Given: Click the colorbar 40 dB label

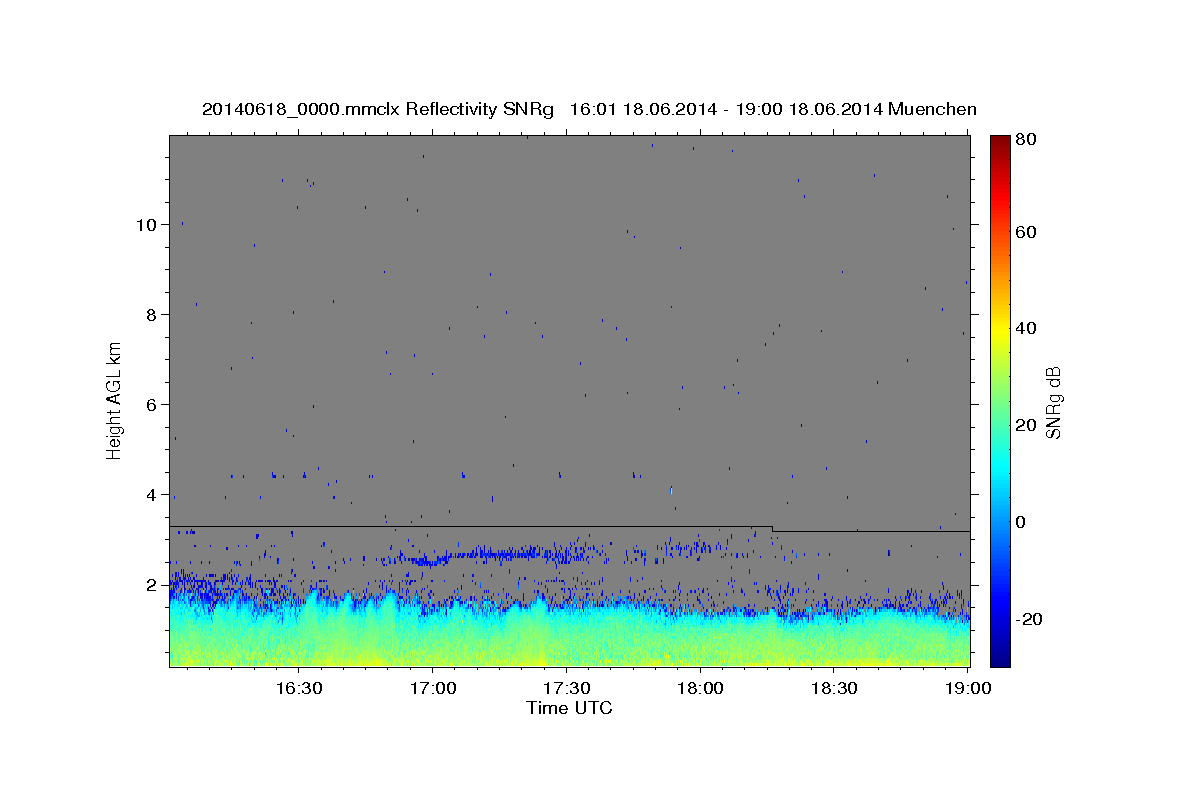Looking at the screenshot, I should (x=1027, y=328).
